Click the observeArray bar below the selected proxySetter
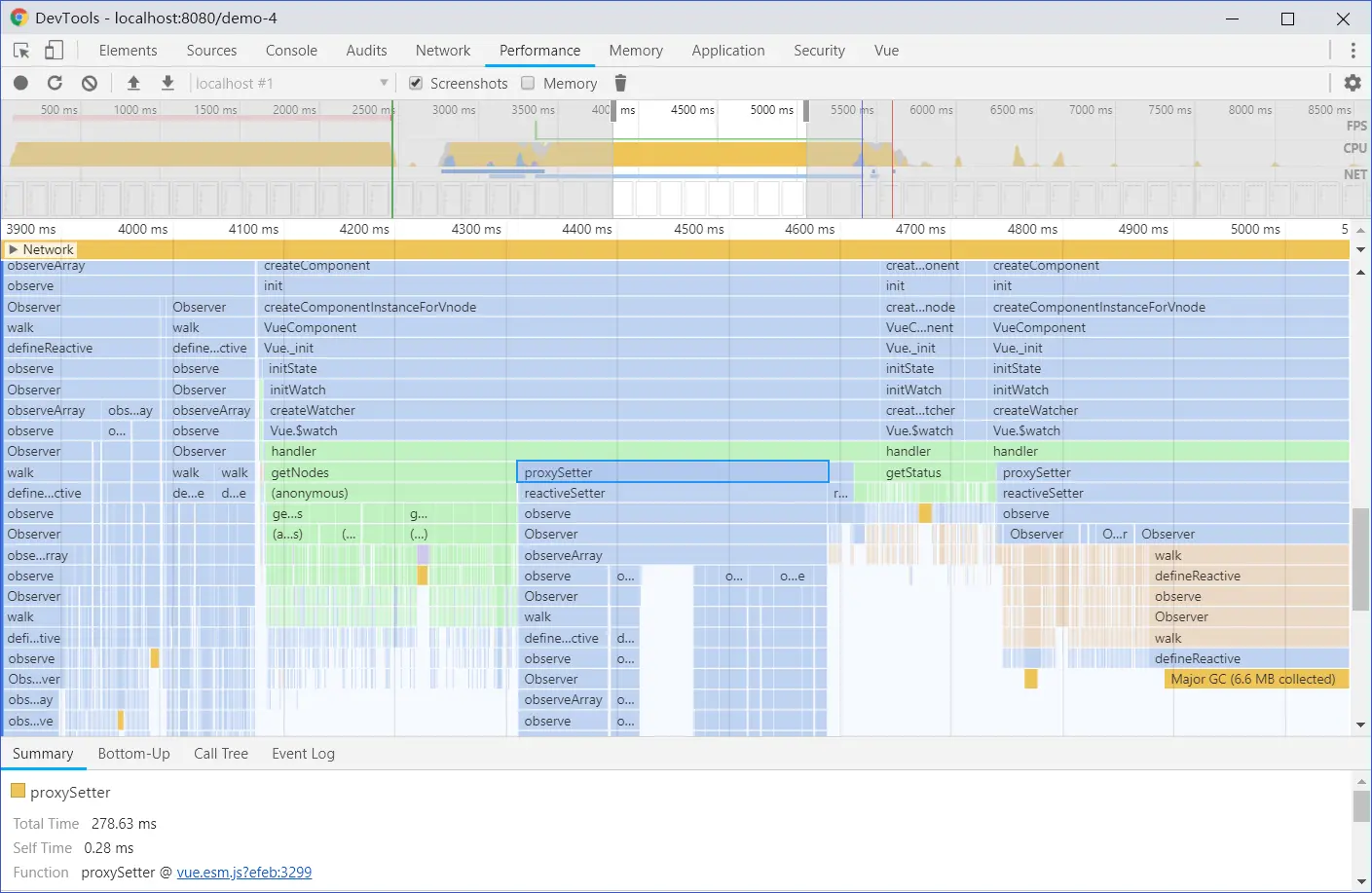The image size is (1372, 893). pyautogui.click(x=673, y=555)
